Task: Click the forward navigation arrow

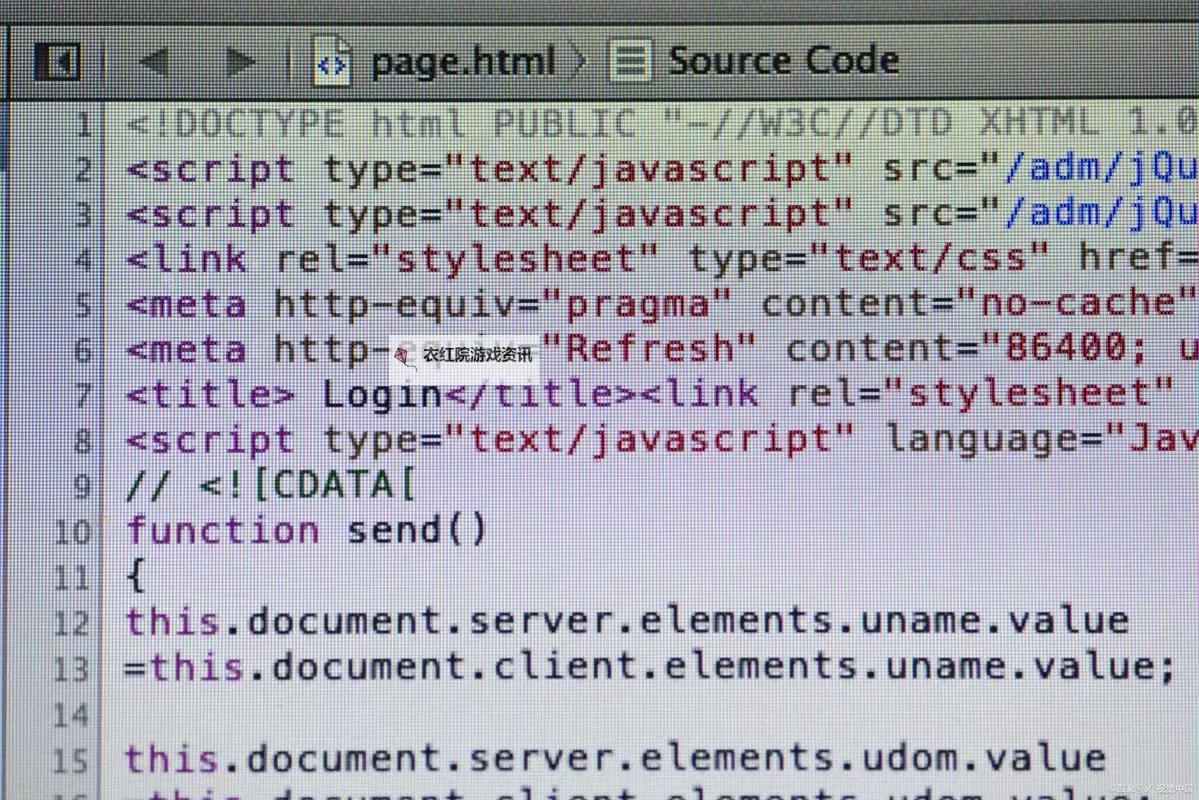Action: 240,62
